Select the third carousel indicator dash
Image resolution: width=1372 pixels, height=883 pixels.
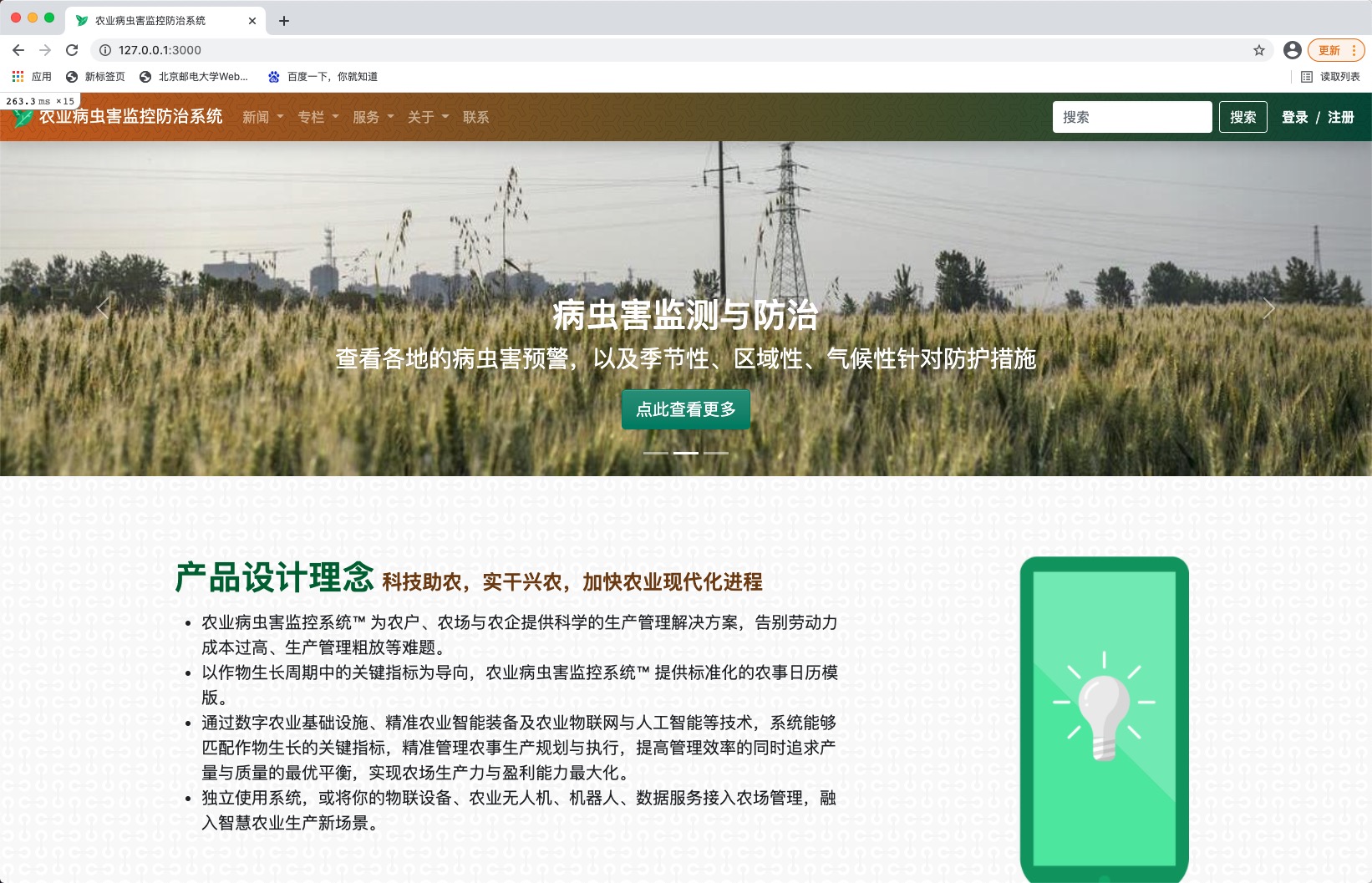click(715, 453)
